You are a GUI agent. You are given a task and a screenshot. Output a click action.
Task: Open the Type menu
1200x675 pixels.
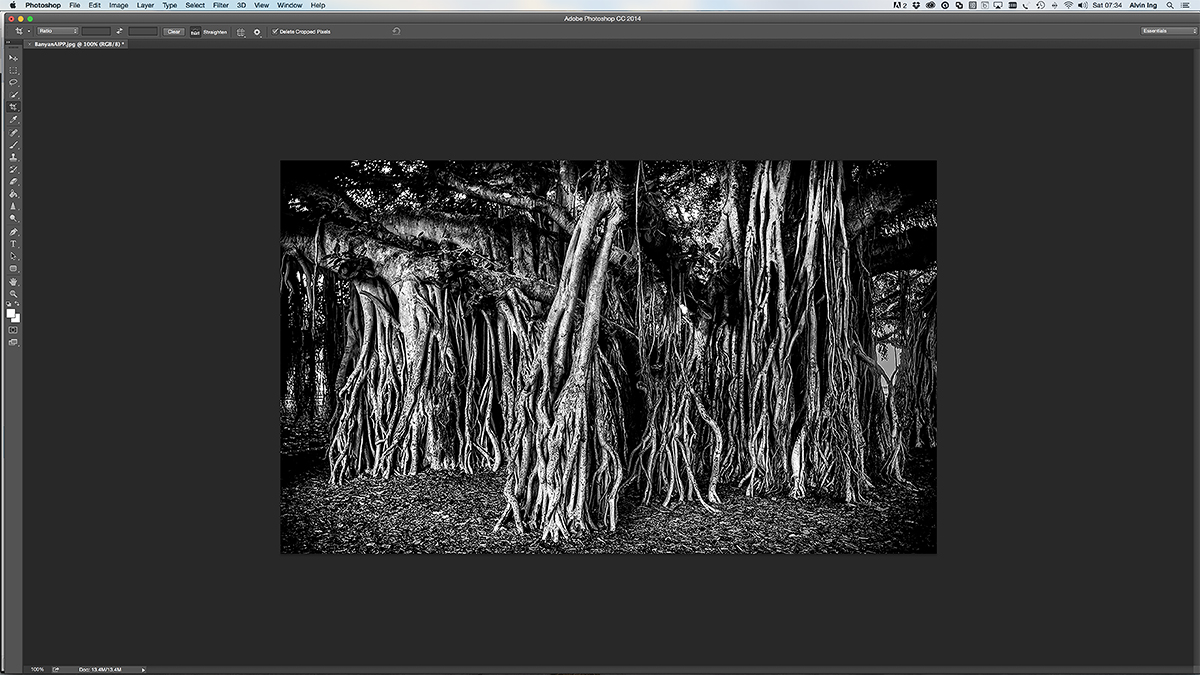tap(170, 5)
